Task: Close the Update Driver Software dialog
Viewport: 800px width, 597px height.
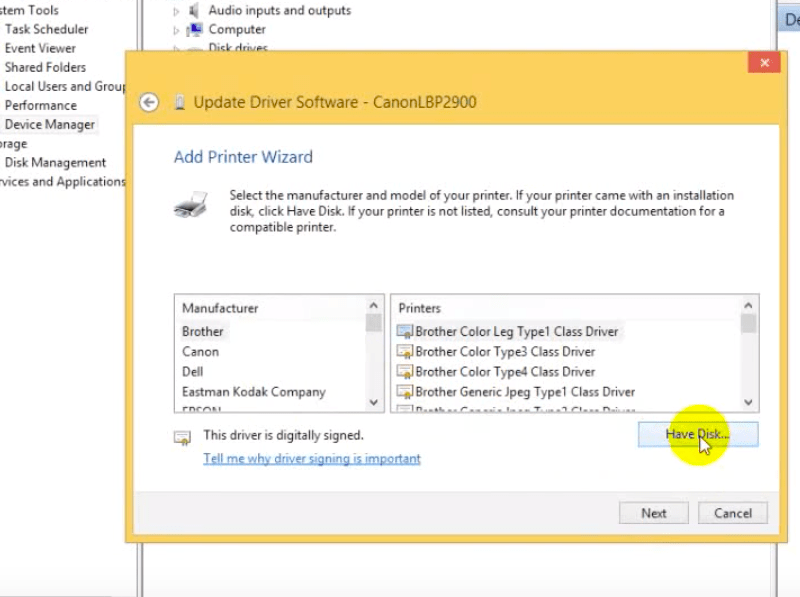Action: 764,63
